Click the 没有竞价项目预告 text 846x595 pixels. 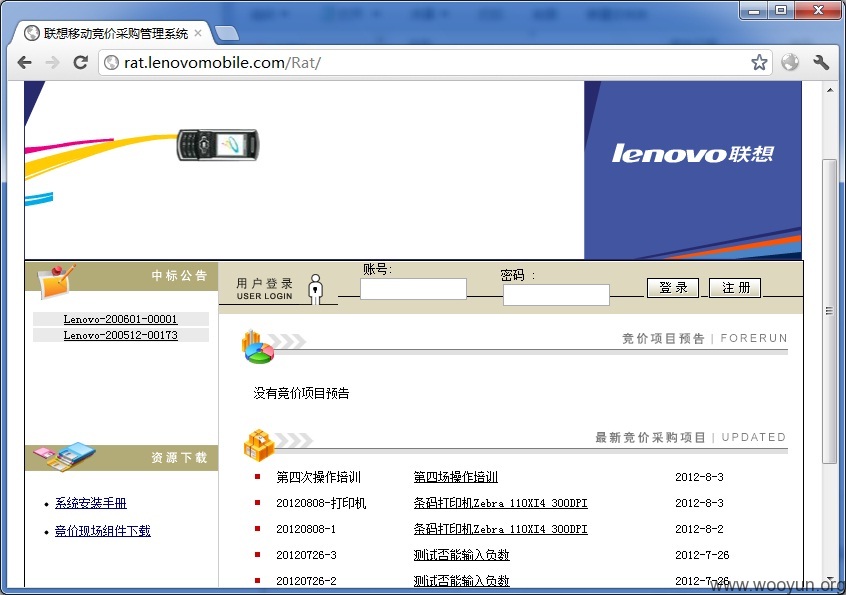click(x=301, y=393)
